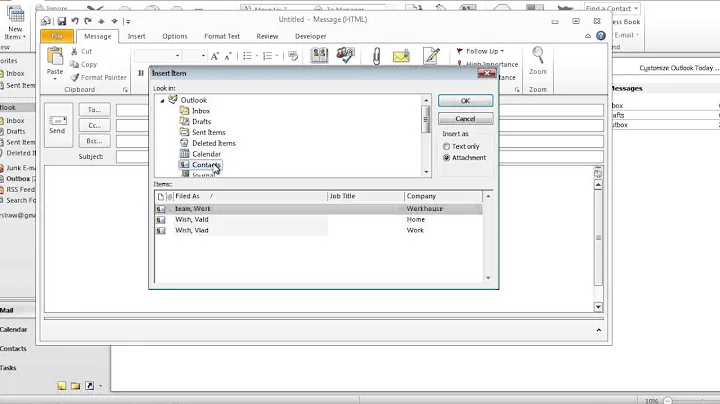This screenshot has width=720, height=404.
Task: Click the Folder List icon at navigation pane bottom
Action: (x=75, y=386)
